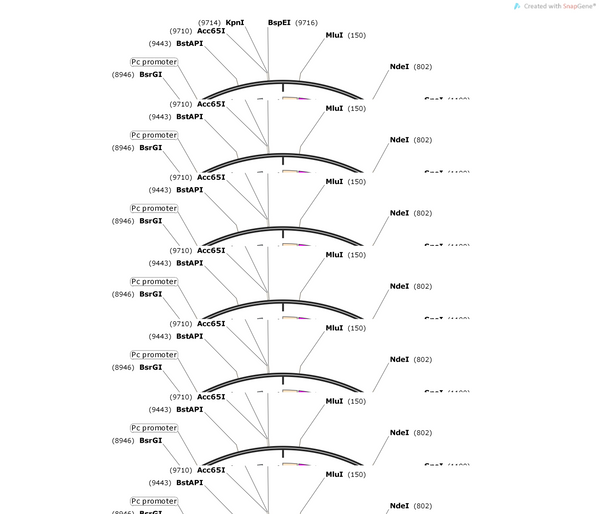Select the BspEI (9716) enzyme site label
The height and width of the screenshot is (514, 600).
pyautogui.click(x=293, y=23)
